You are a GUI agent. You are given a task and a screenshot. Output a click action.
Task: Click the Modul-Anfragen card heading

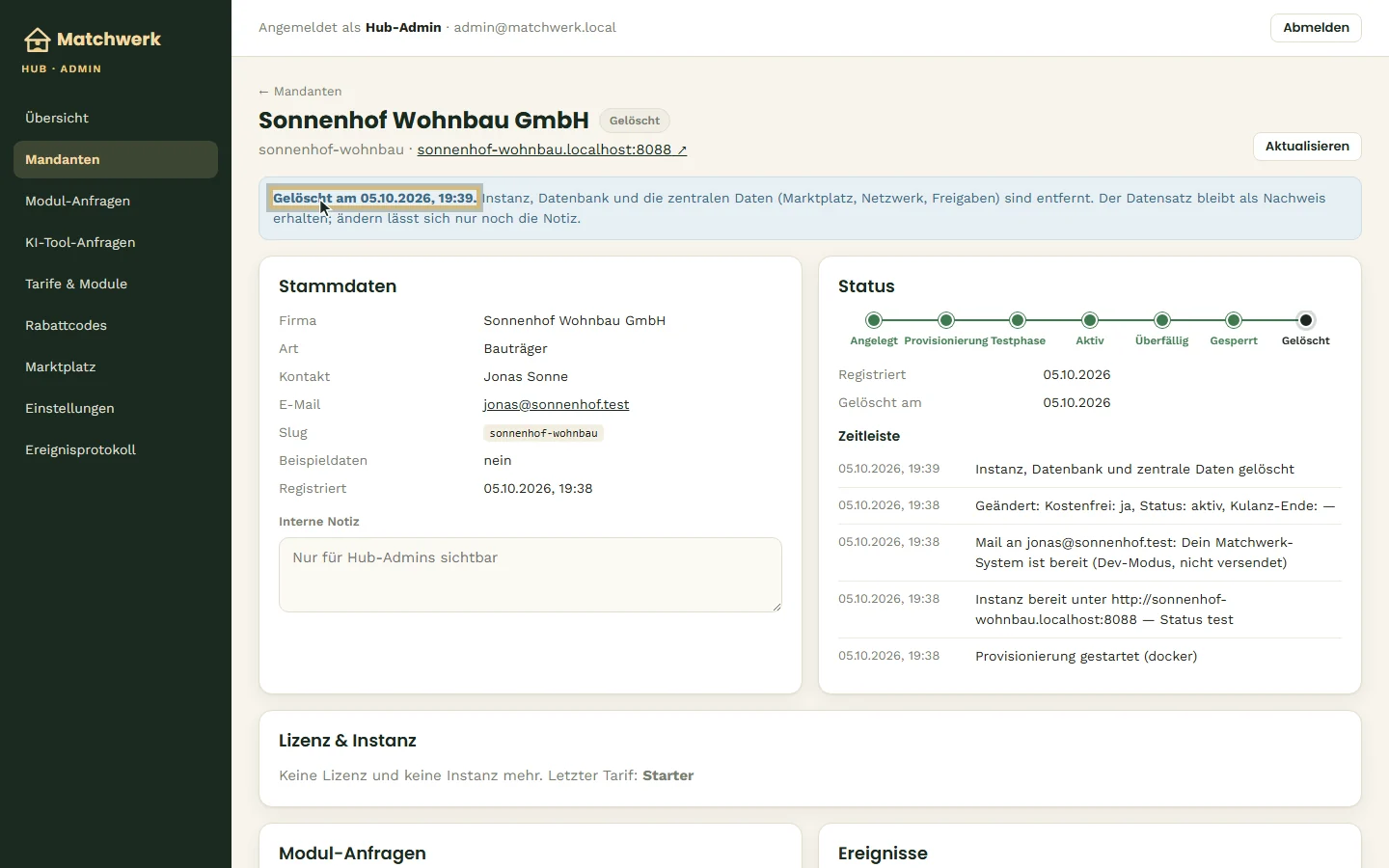(x=352, y=854)
